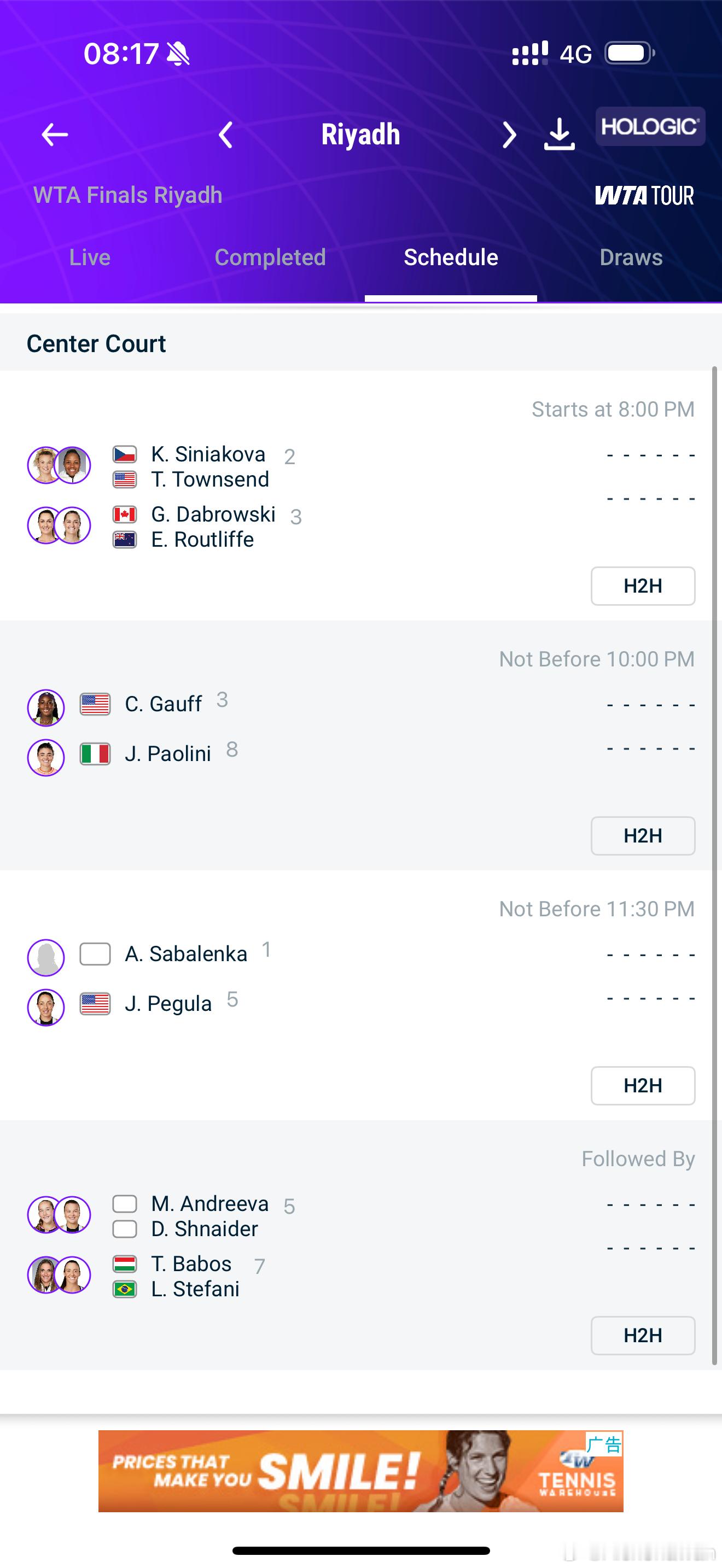Tap C. Gauff's player avatar
The image size is (722, 1568).
46,707
